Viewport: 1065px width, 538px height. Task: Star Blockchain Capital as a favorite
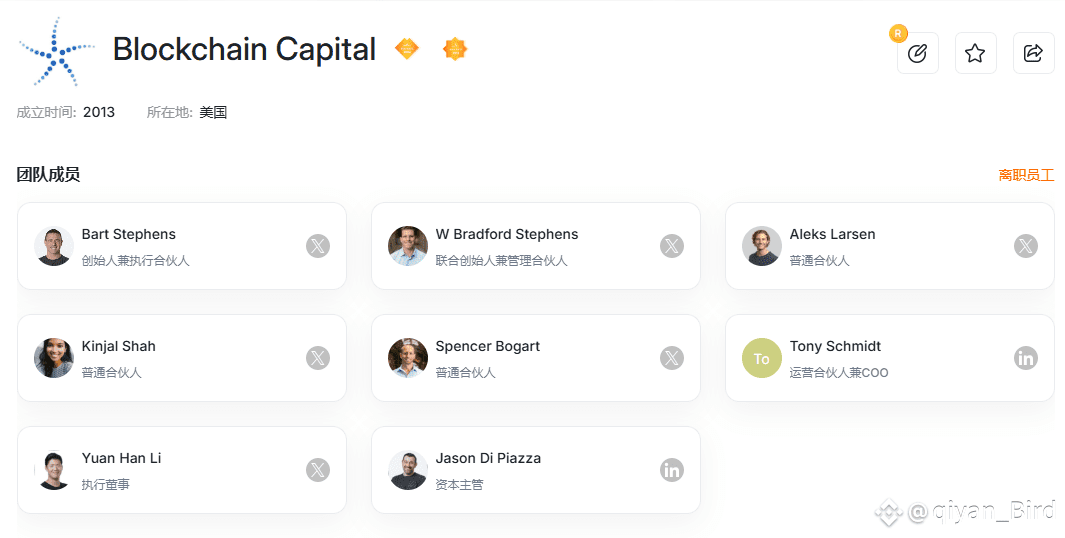pyautogui.click(x=975, y=54)
